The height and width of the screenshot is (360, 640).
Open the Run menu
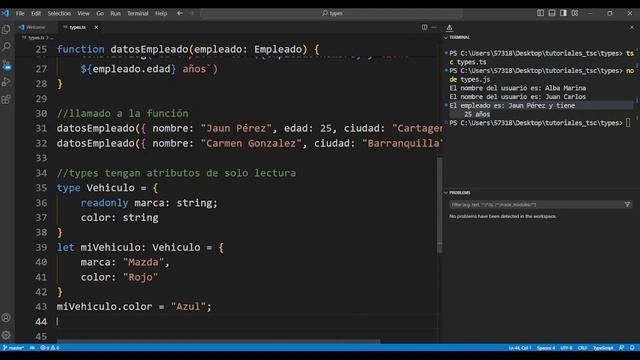coord(116,13)
